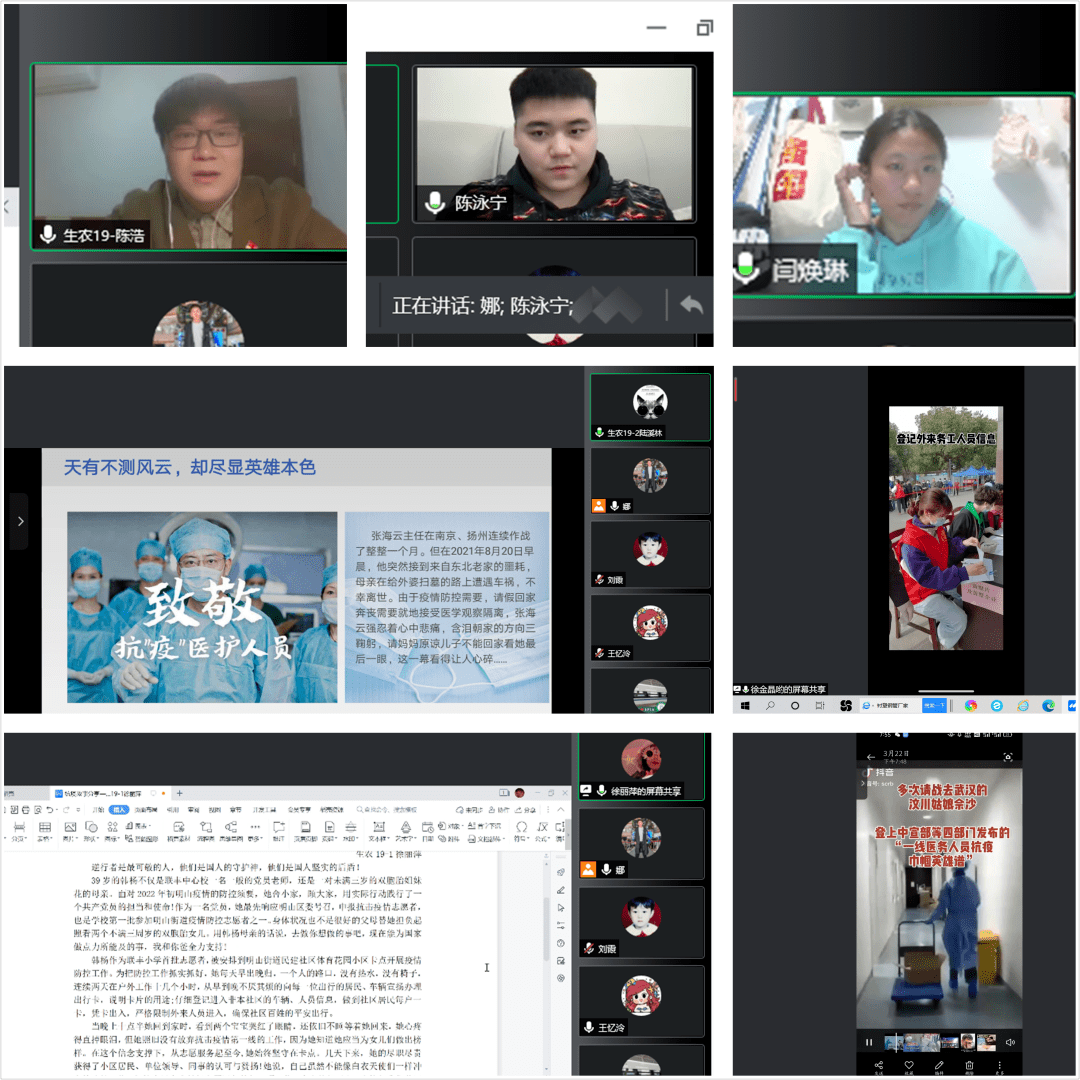Select participant tile 生农19-2陆溪林
Screen dimensions: 1080x1080
(x=650, y=407)
